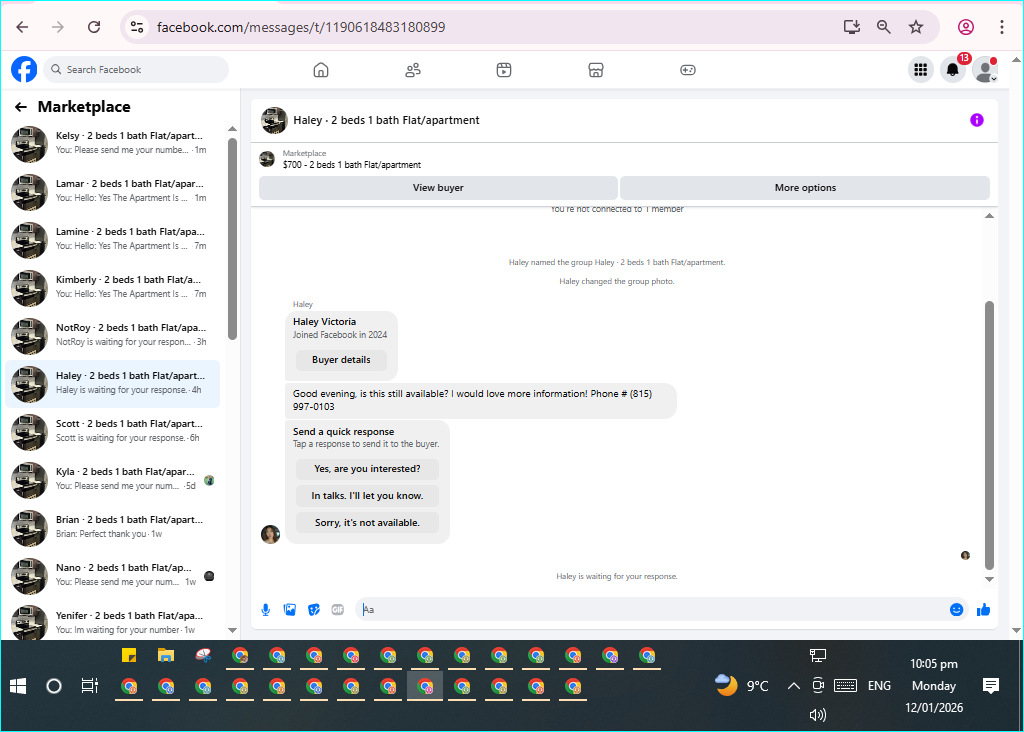
Task: Open the Sticky Notes taskbar icon
Action: point(129,655)
